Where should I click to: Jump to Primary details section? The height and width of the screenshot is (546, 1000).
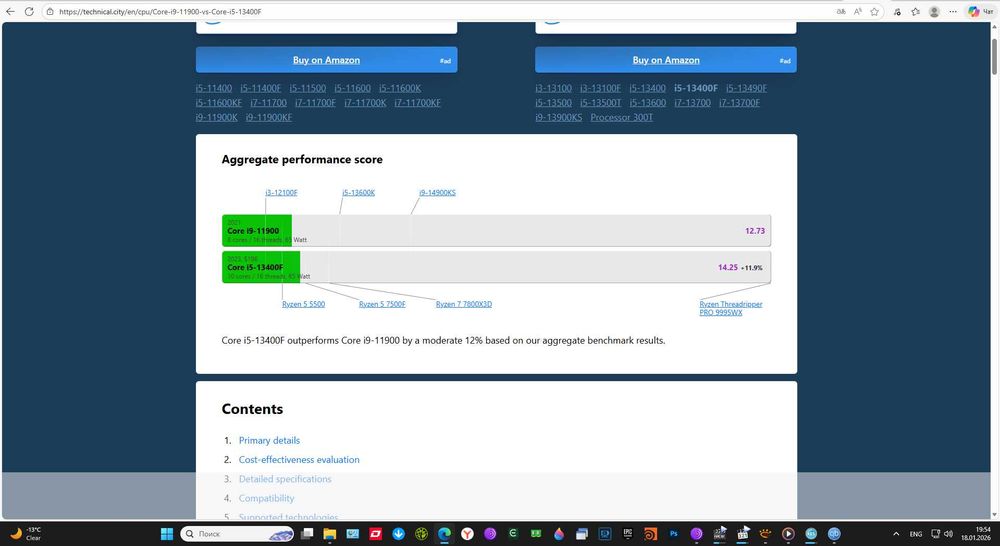tap(269, 441)
